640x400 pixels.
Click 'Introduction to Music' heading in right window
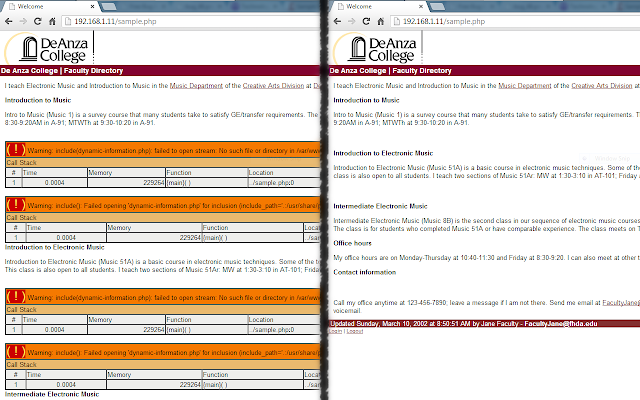[x=367, y=100]
